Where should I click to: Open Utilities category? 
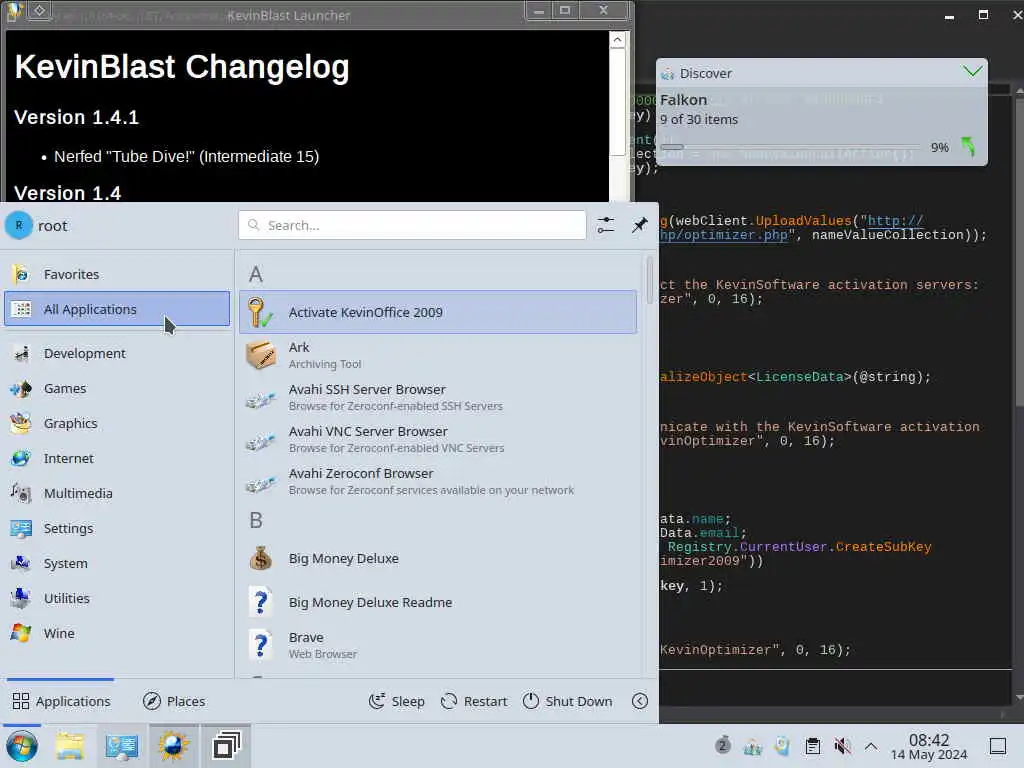[x=117, y=598]
